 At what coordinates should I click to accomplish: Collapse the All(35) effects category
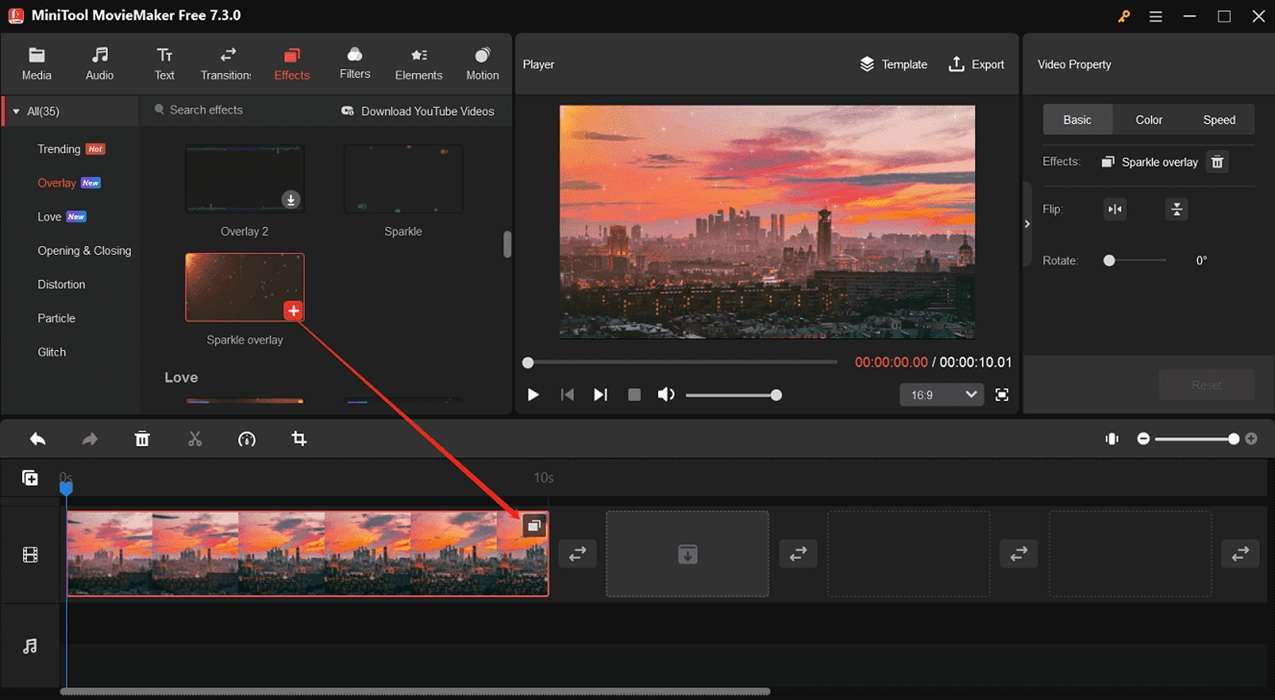pos(16,111)
